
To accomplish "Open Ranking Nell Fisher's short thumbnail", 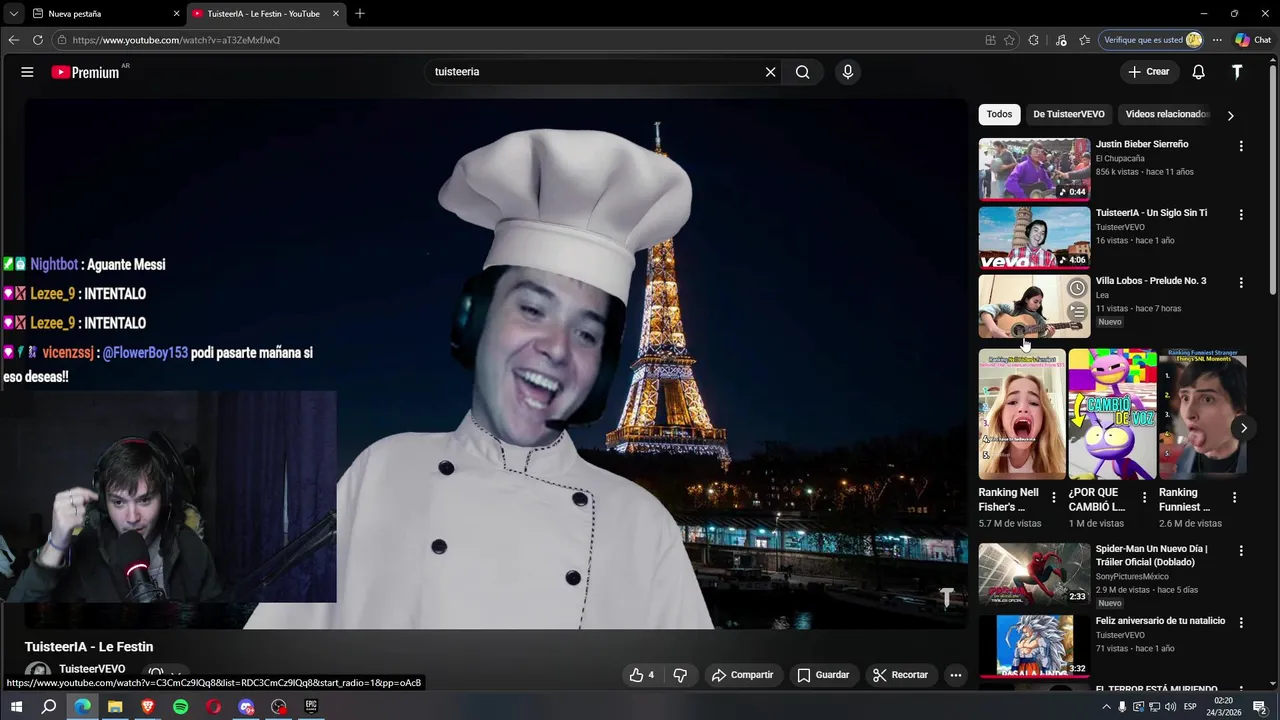I will click(1022, 414).
